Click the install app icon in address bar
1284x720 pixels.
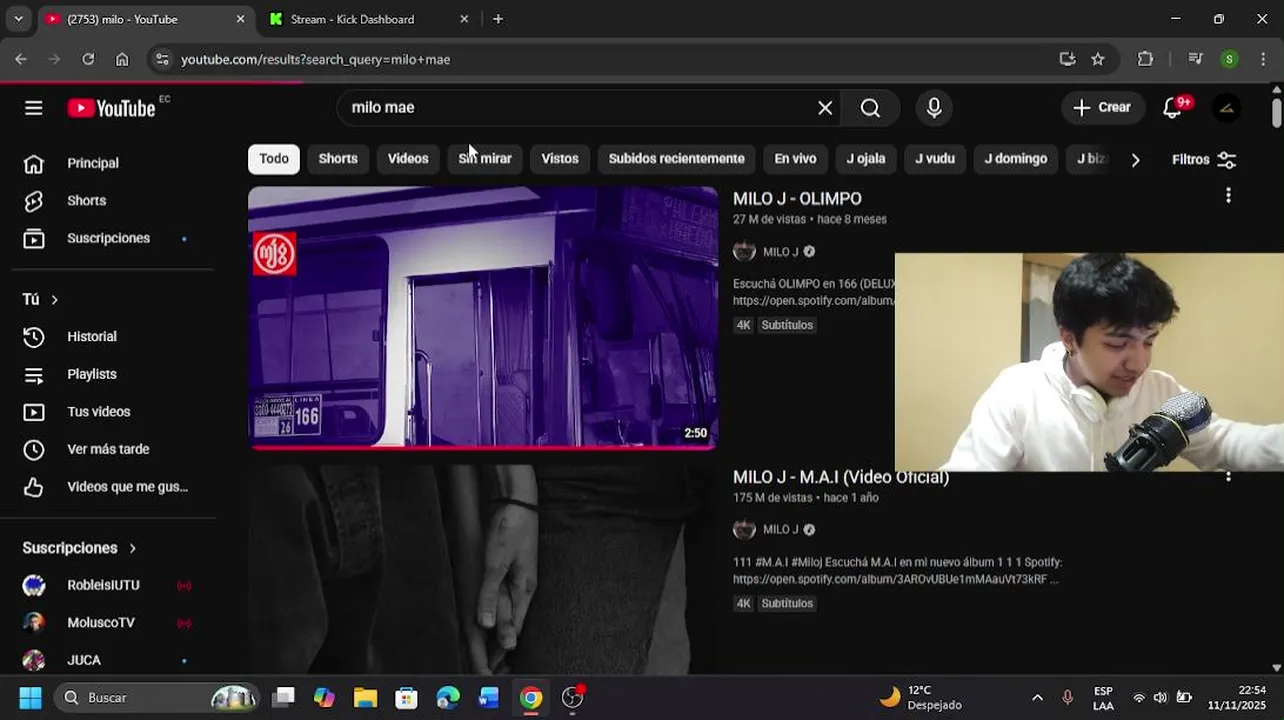1067,59
